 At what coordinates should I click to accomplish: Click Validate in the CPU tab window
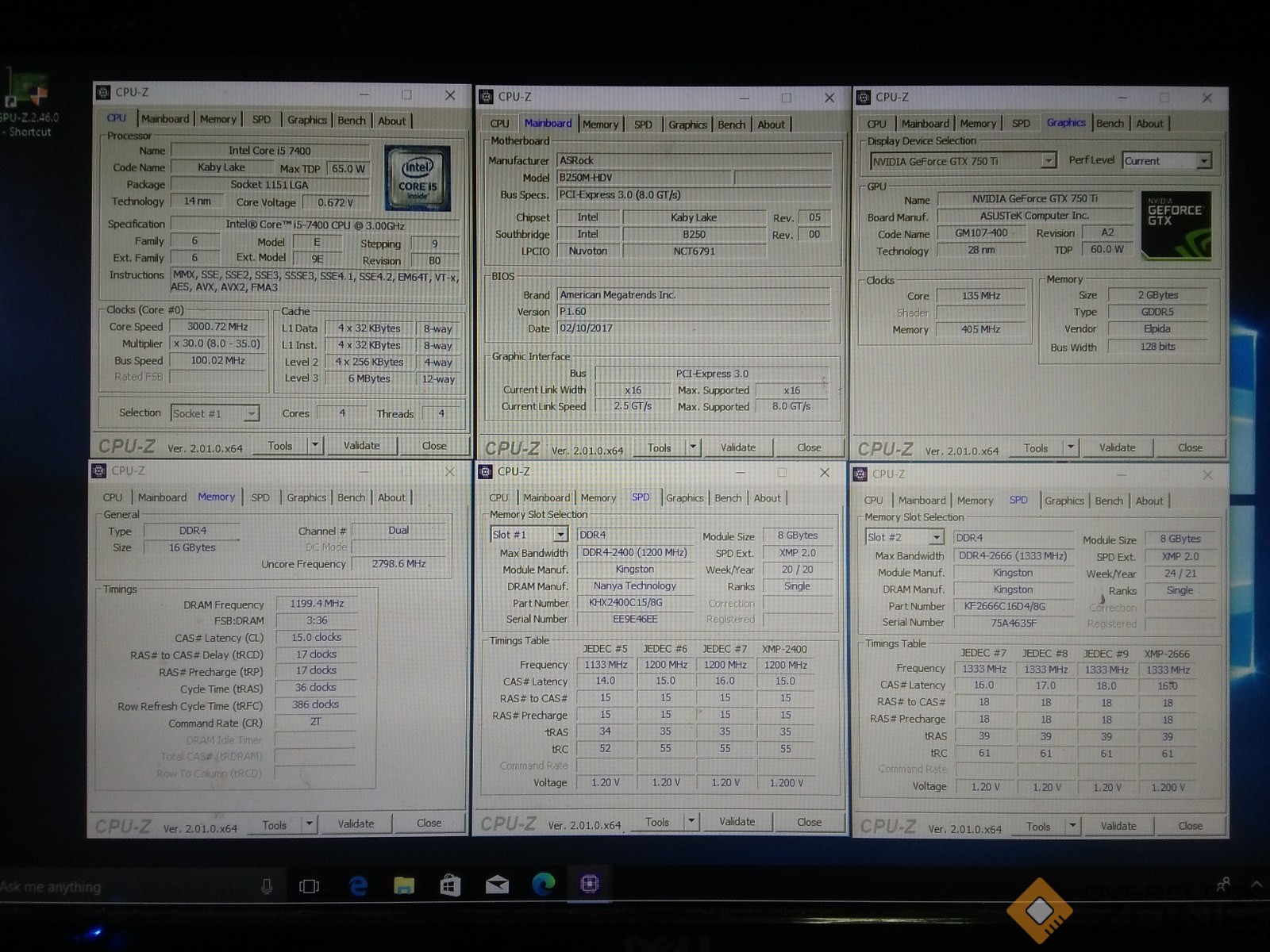pos(361,445)
